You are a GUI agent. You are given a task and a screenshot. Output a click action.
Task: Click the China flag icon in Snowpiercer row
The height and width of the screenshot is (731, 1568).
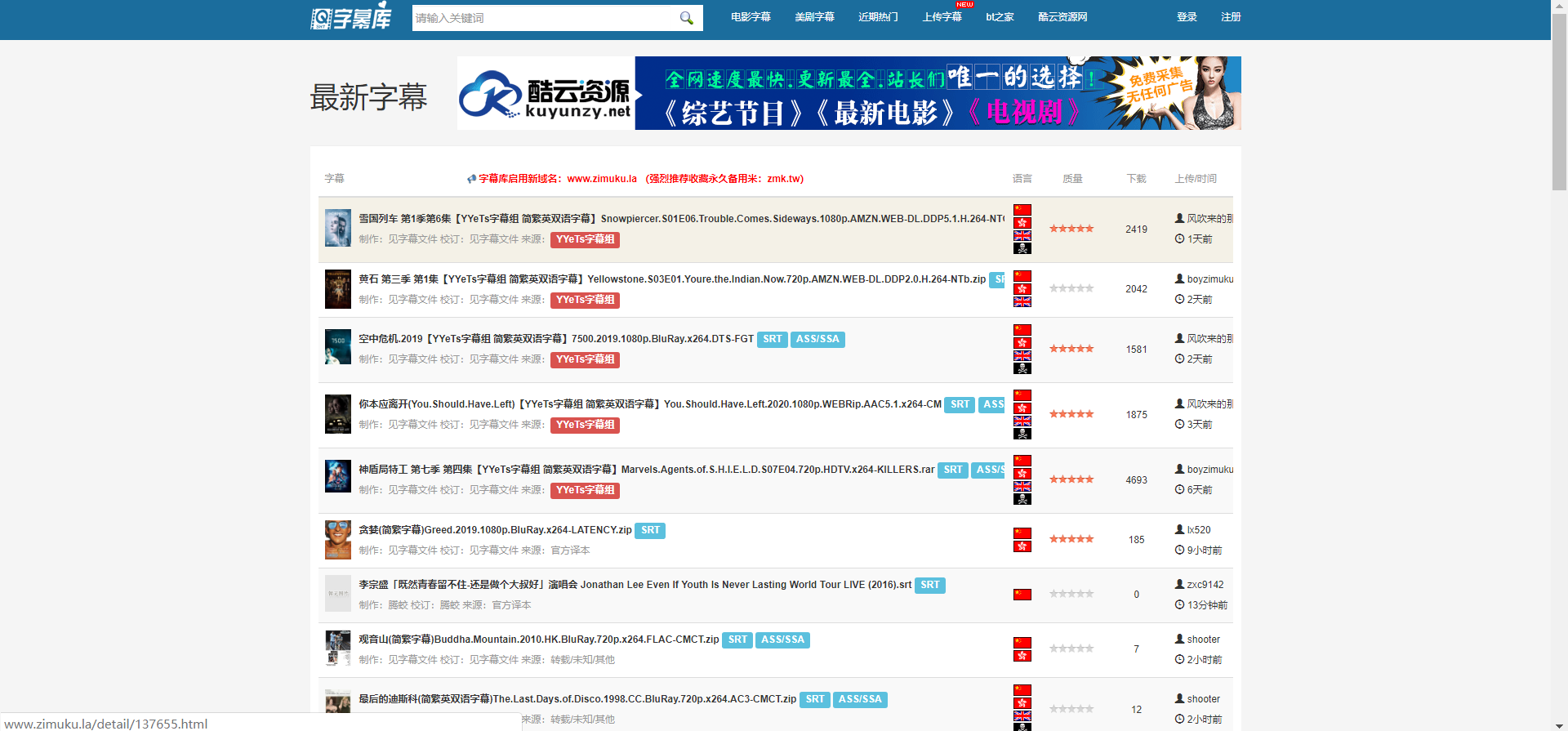click(x=1022, y=210)
